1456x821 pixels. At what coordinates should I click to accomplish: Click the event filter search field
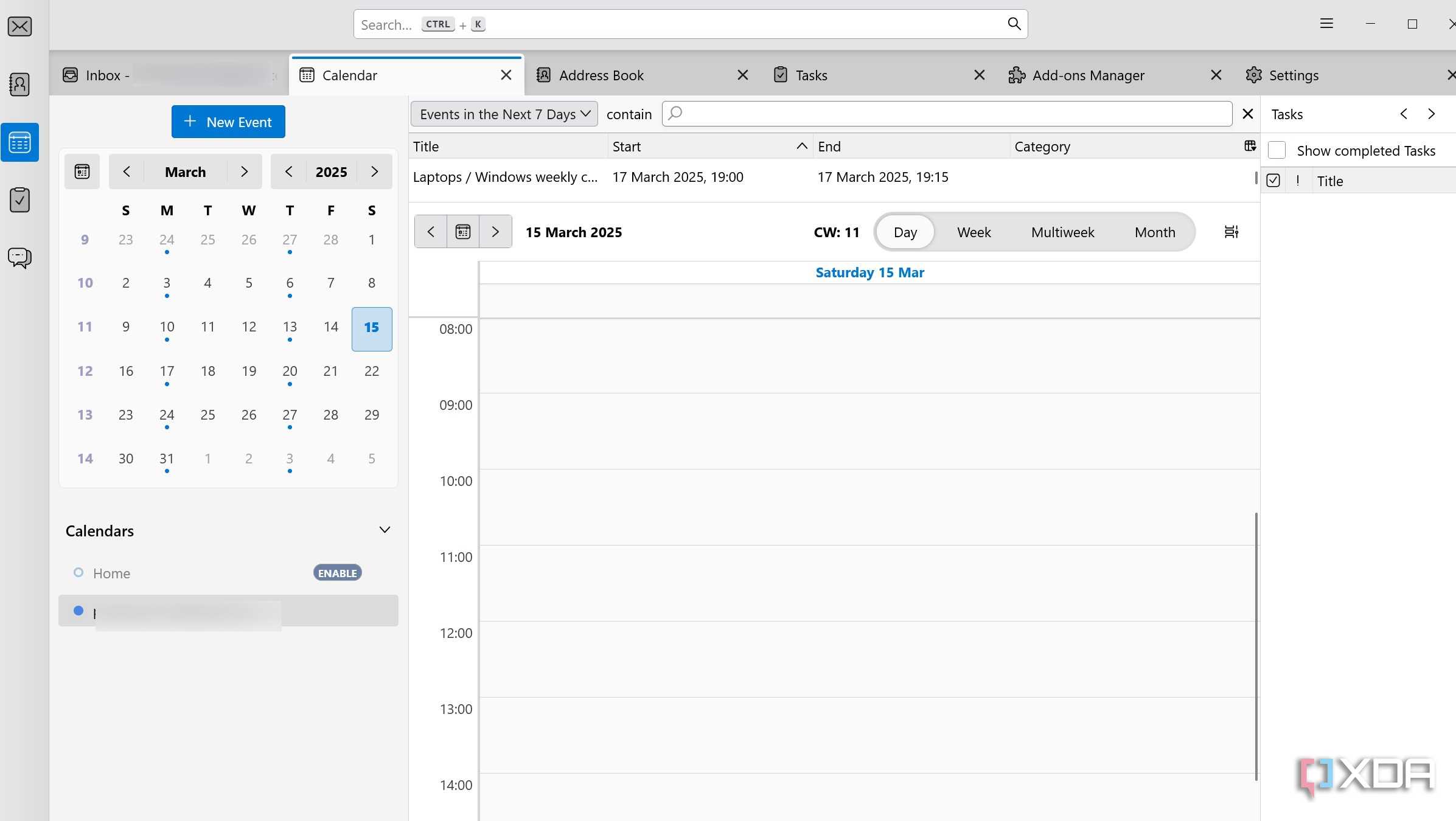tap(947, 114)
